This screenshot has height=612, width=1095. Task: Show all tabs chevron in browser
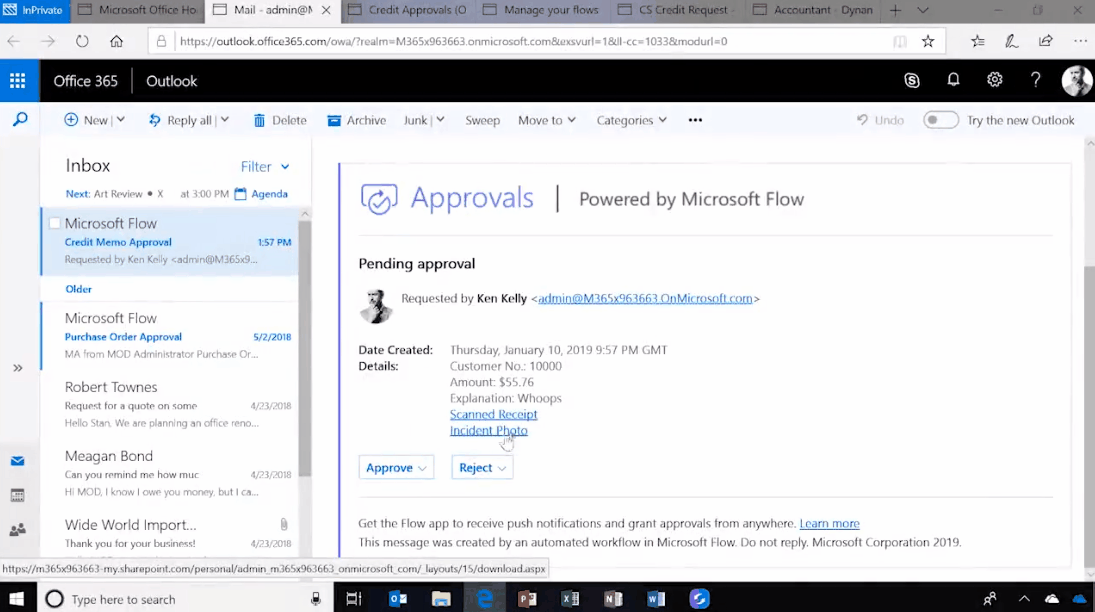point(923,10)
